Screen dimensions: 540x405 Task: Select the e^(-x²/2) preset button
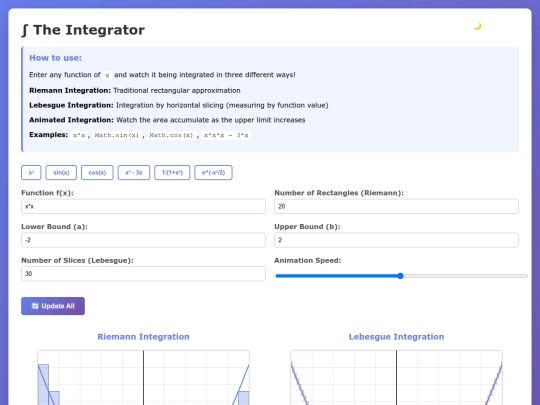213,173
